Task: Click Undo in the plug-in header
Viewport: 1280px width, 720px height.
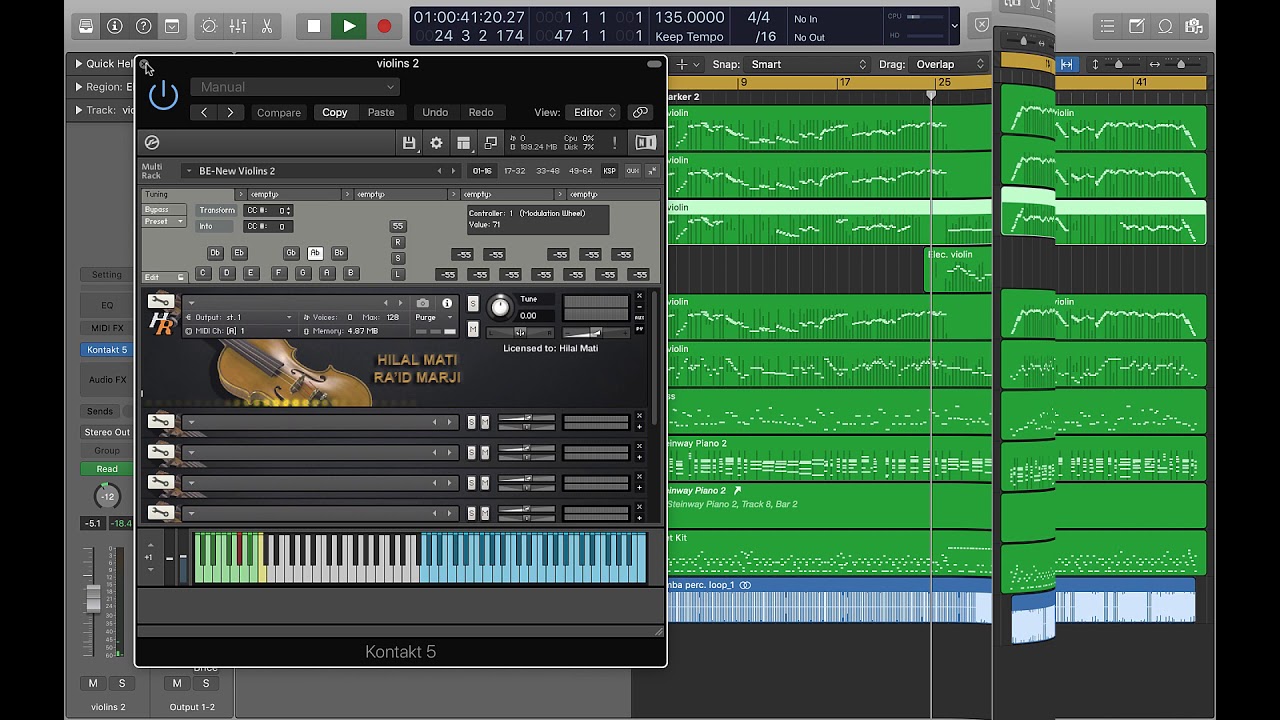Action: pos(435,112)
